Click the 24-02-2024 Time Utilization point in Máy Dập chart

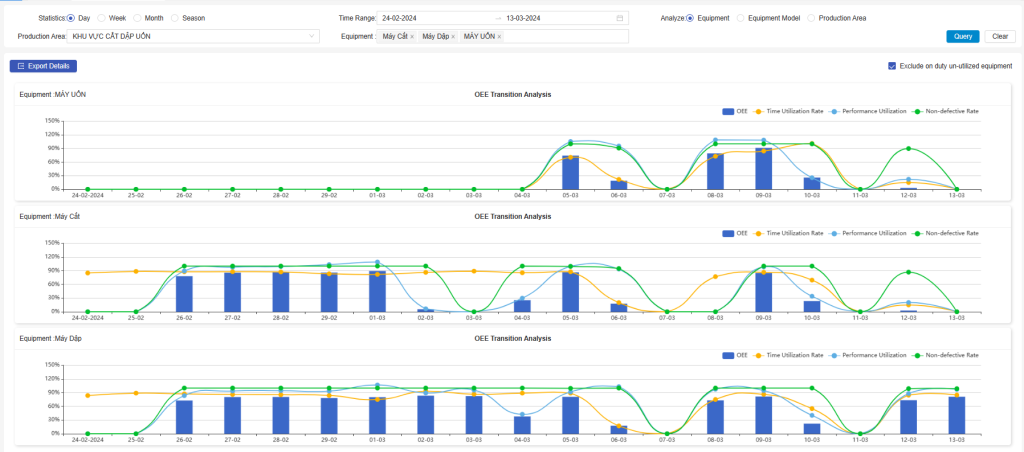88,395
